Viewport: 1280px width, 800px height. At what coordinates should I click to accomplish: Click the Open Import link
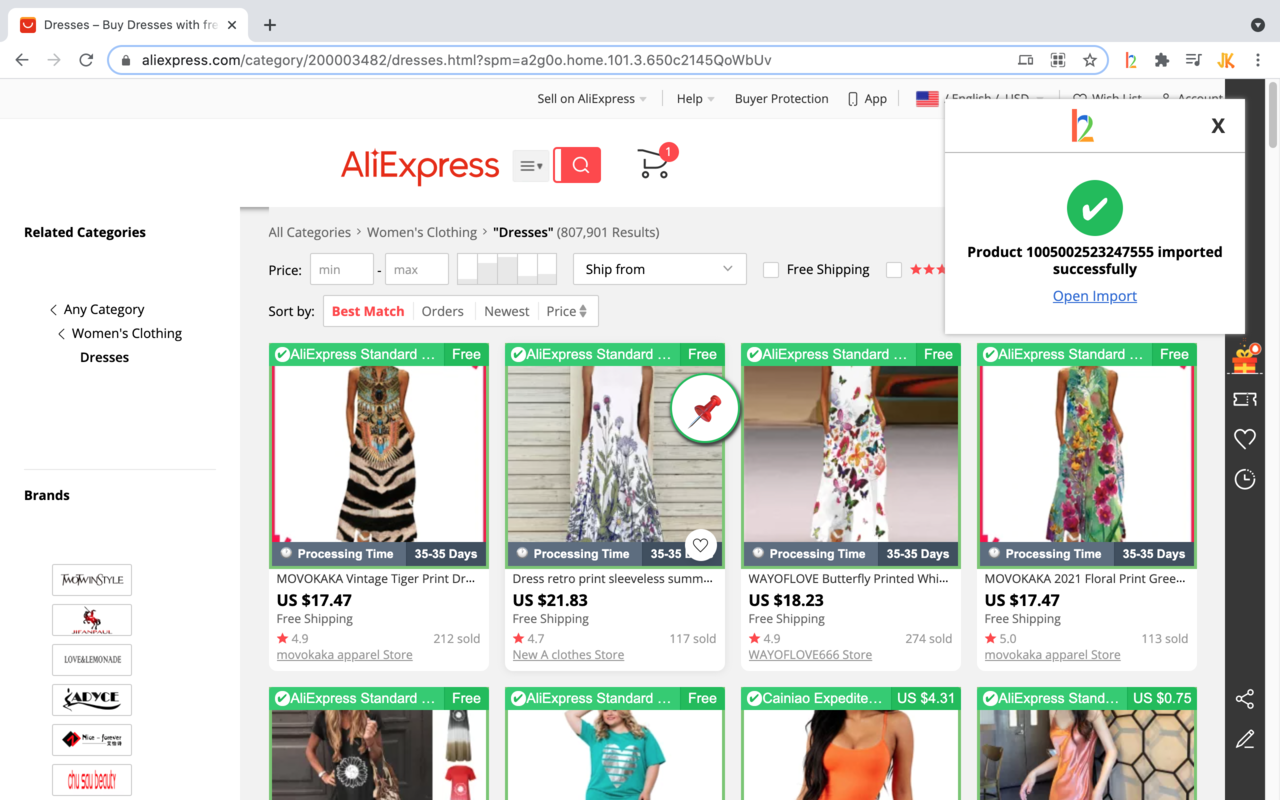pos(1095,296)
